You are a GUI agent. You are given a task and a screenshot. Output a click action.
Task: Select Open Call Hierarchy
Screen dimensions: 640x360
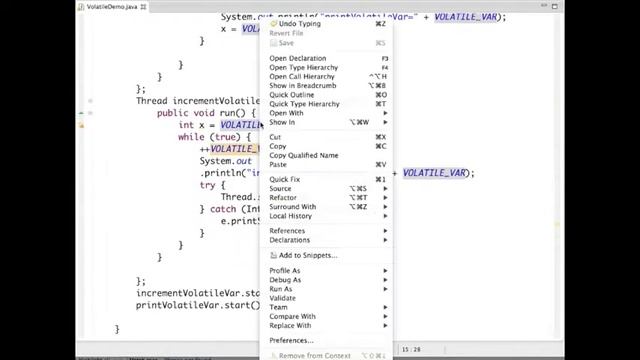click(327, 76)
